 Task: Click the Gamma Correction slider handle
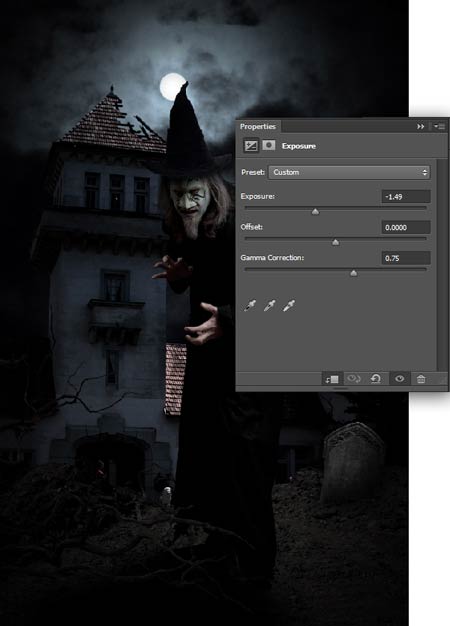[x=353, y=273]
